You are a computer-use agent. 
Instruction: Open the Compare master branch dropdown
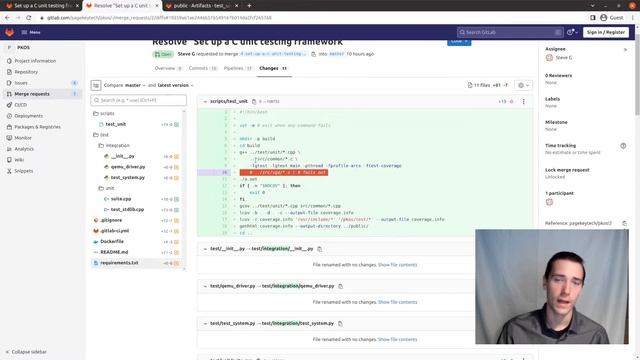tap(135, 85)
